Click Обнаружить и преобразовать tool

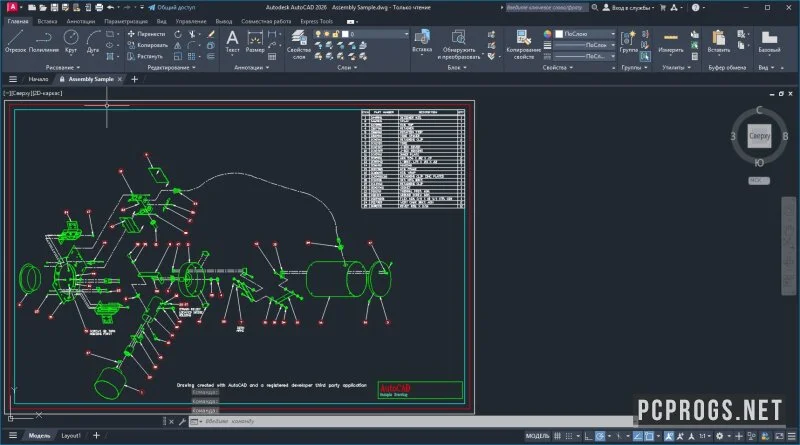coord(458,44)
